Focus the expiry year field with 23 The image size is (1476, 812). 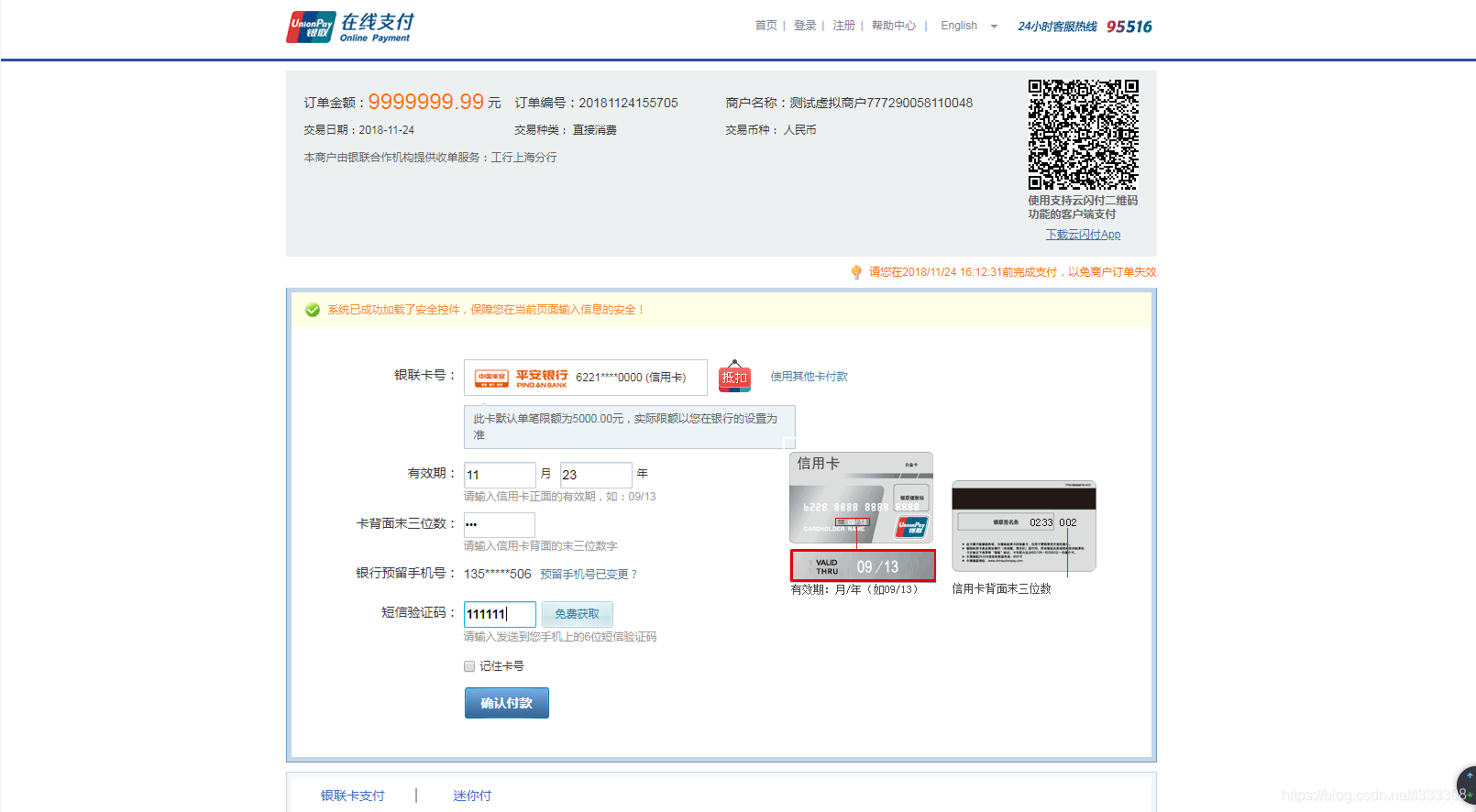[596, 475]
